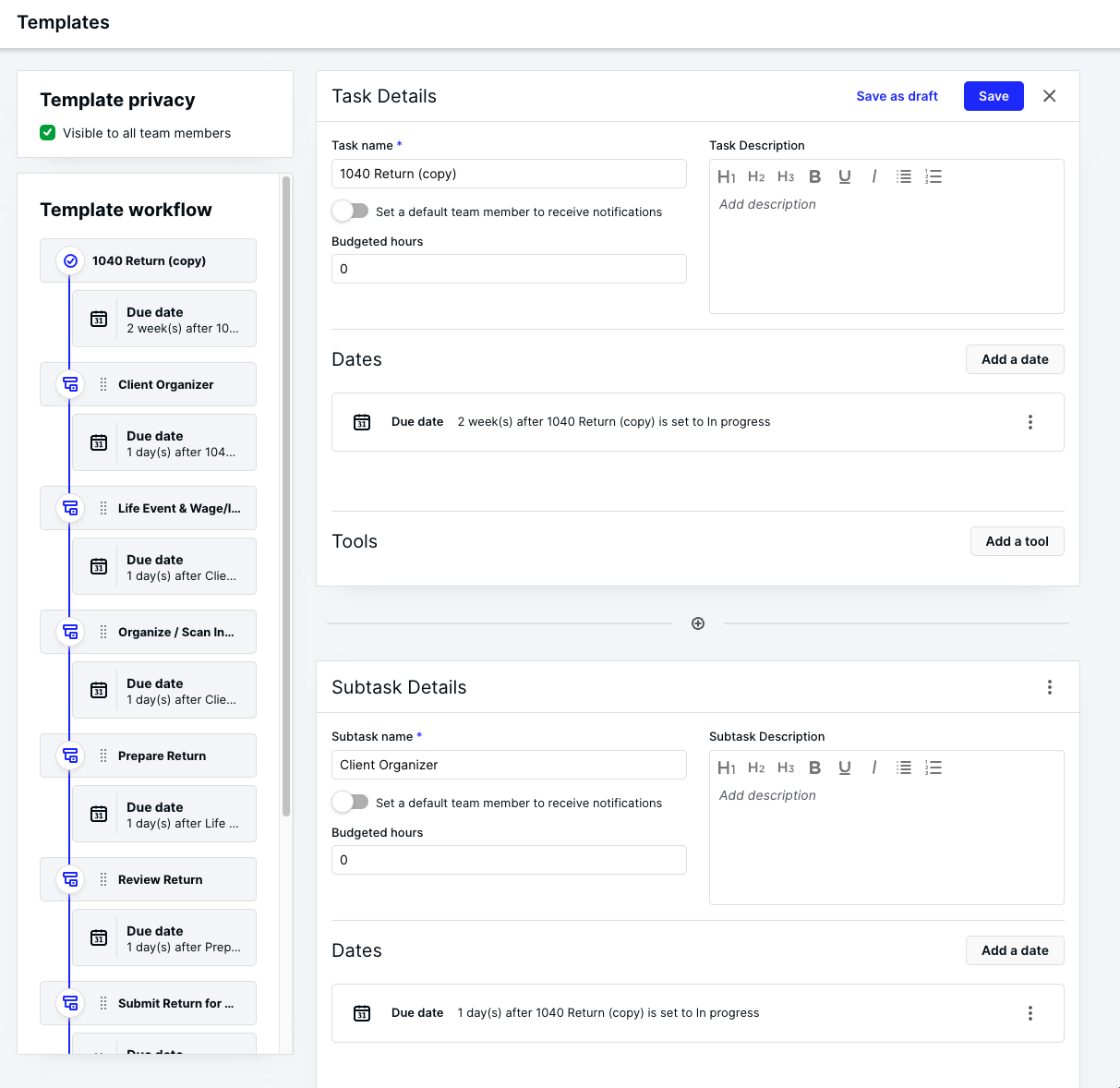The height and width of the screenshot is (1088, 1120).
Task: Enable default team member notifications for the task
Action: point(350,211)
